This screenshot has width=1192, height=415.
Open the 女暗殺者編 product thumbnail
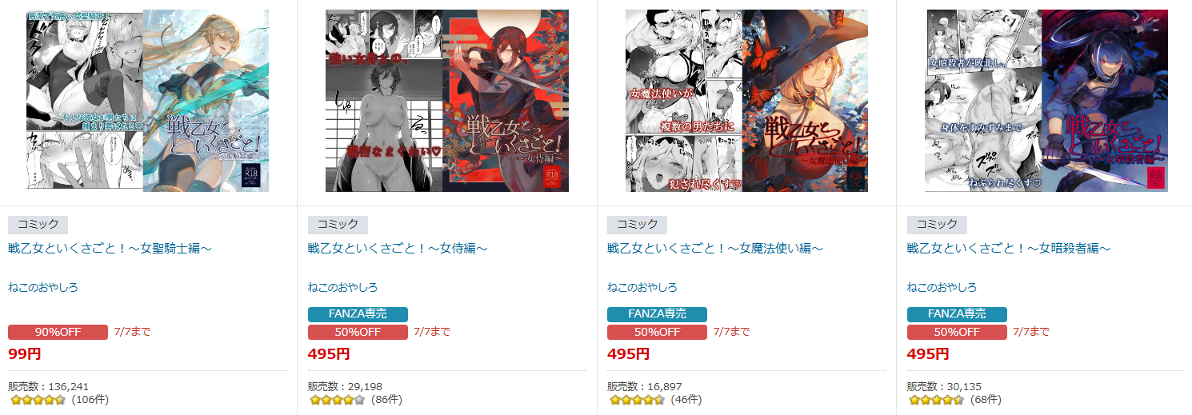point(1046,100)
